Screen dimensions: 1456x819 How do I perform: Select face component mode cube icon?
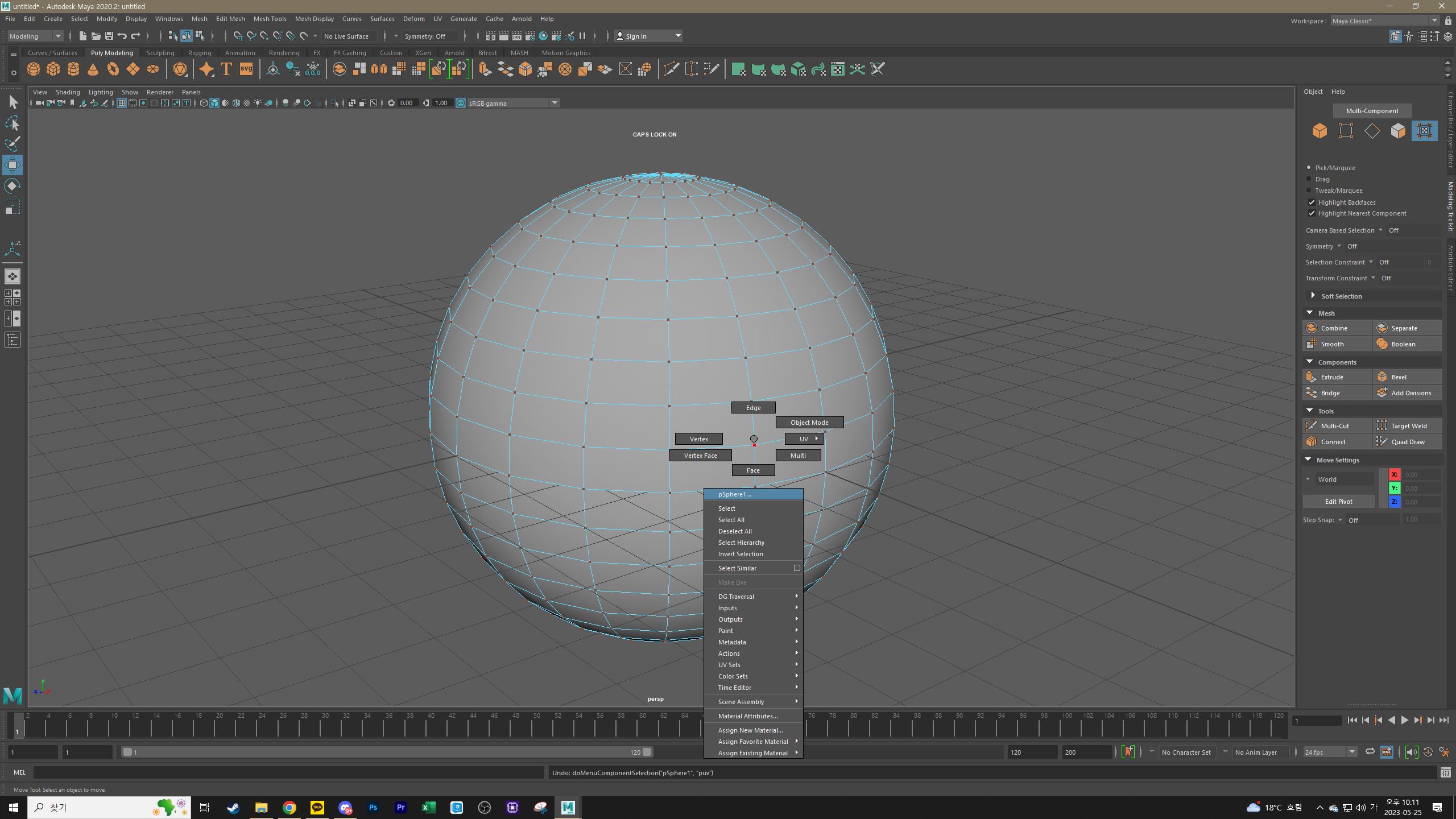pos(1397,131)
